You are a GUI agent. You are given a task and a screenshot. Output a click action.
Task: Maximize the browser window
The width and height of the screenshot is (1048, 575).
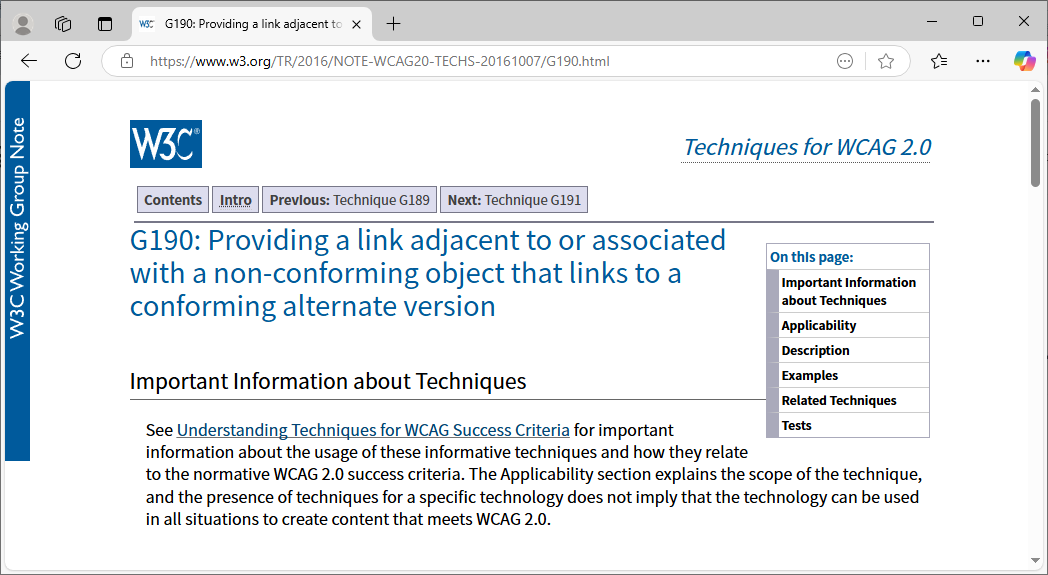(x=978, y=21)
